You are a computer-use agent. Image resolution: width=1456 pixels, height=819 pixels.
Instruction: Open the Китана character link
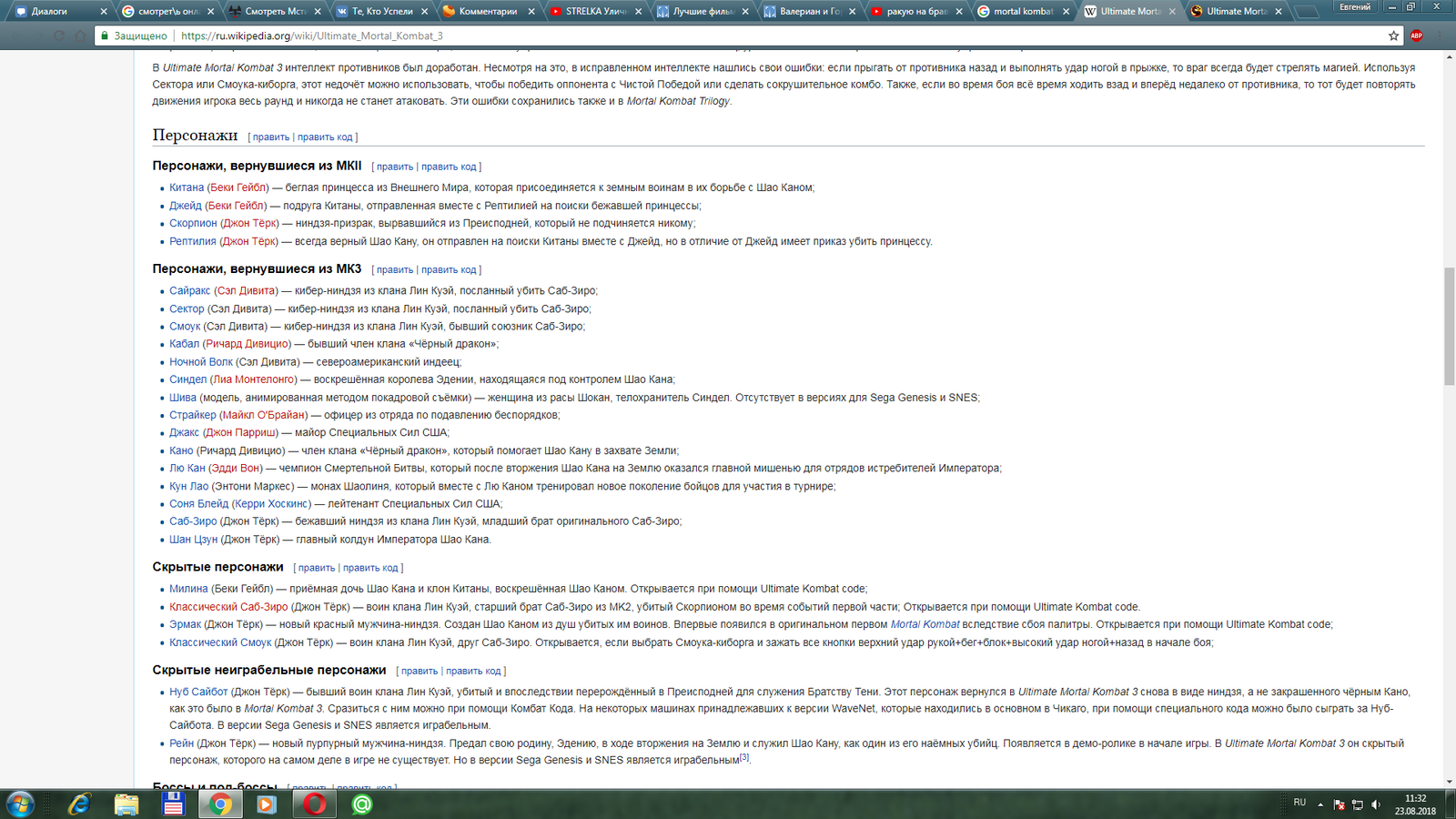(x=187, y=187)
